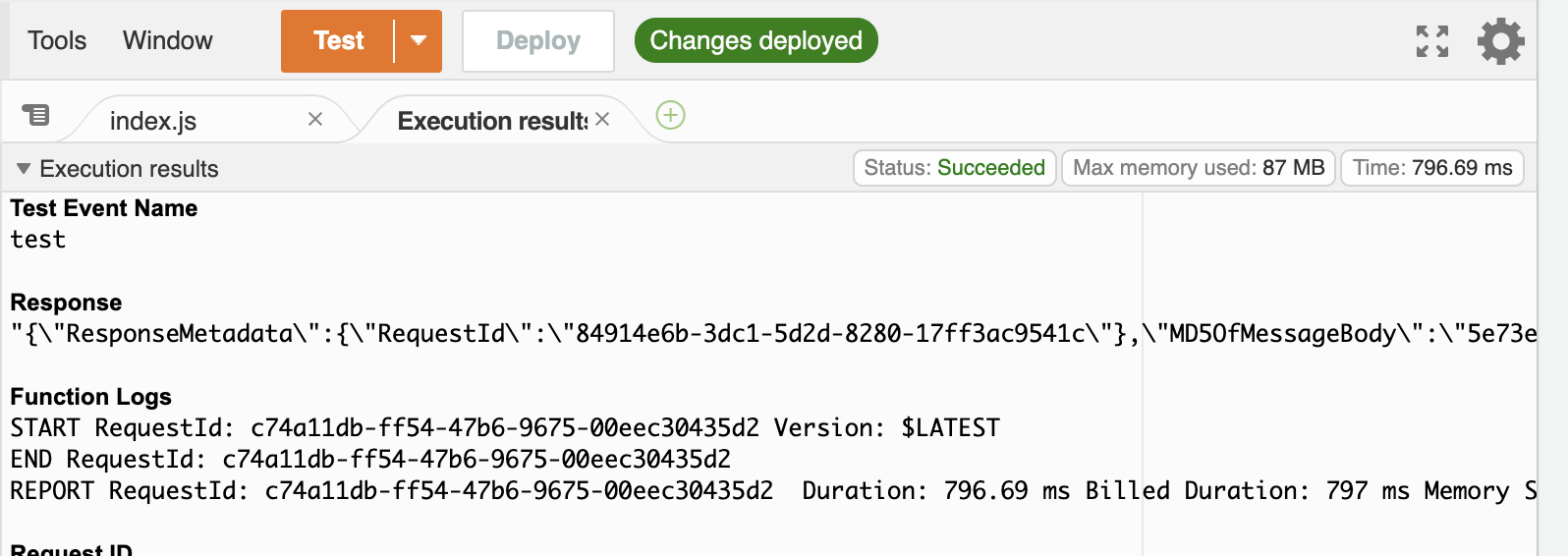
Task: Close the index.js tab
Action: pyautogui.click(x=315, y=119)
